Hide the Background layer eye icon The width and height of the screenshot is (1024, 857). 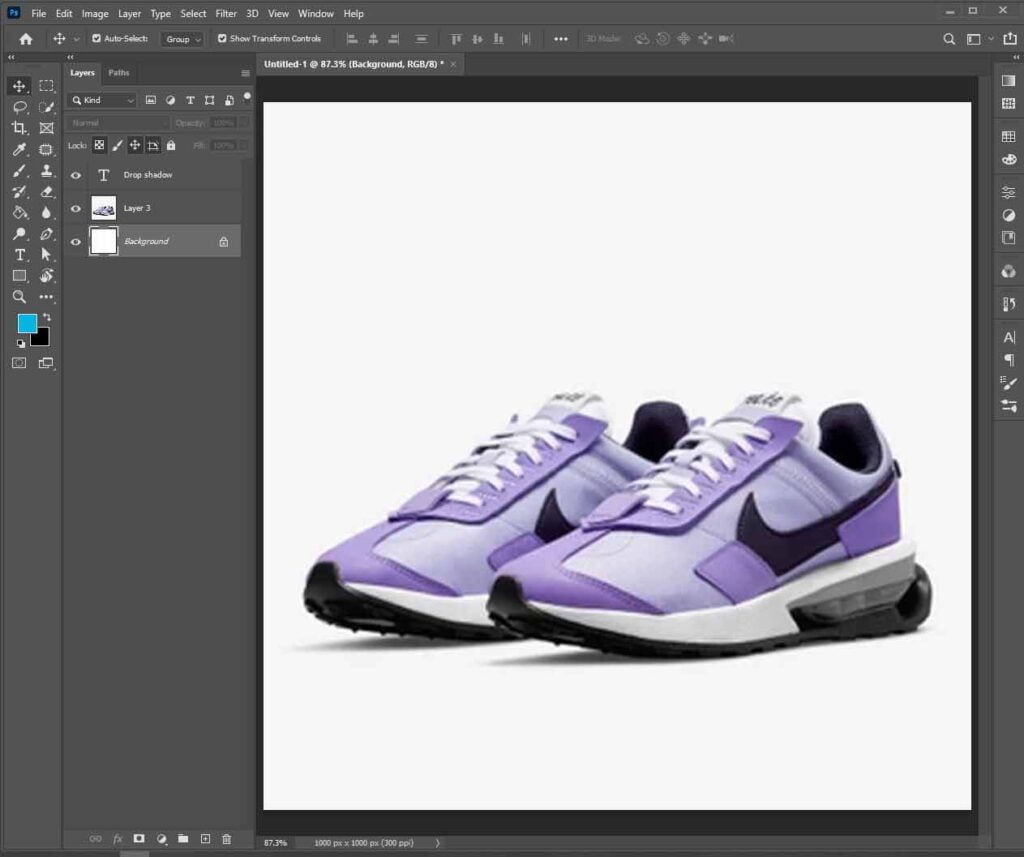tap(76, 242)
